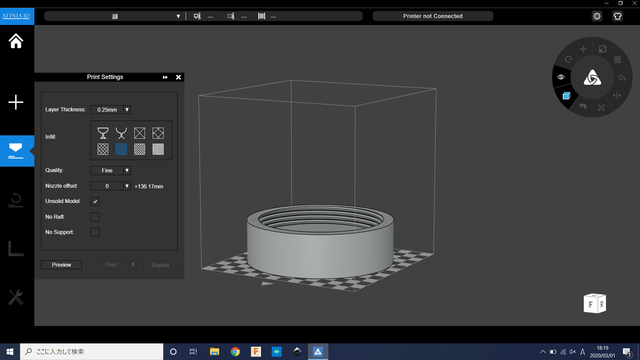Click the Initialize printer sidebar icon

click(16, 200)
